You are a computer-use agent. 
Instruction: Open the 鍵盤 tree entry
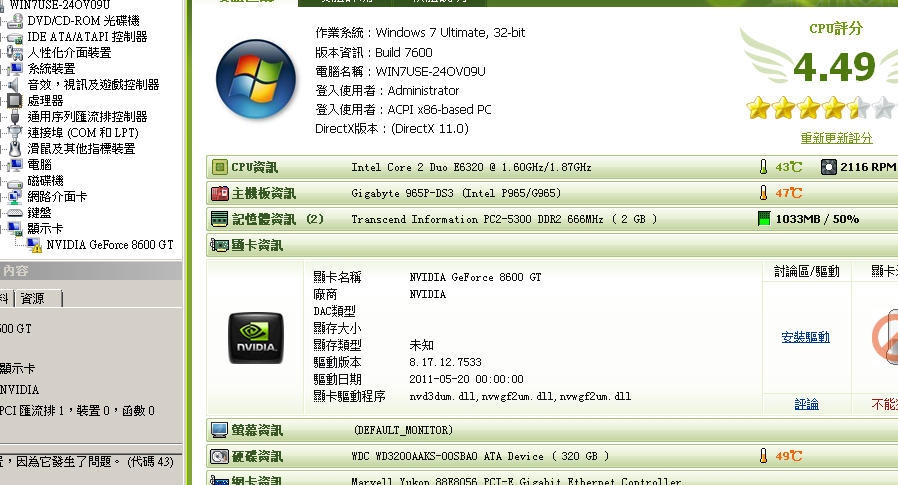pyautogui.click(x=40, y=213)
